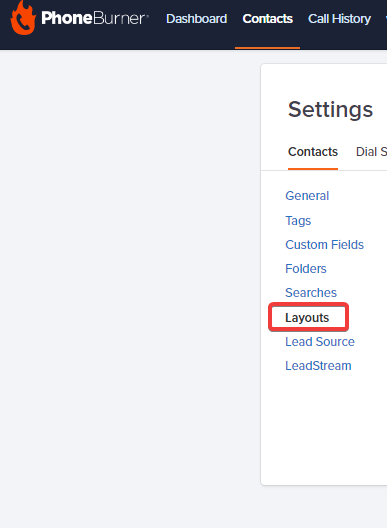Click the gray page background beside Settings panel

click(130, 269)
